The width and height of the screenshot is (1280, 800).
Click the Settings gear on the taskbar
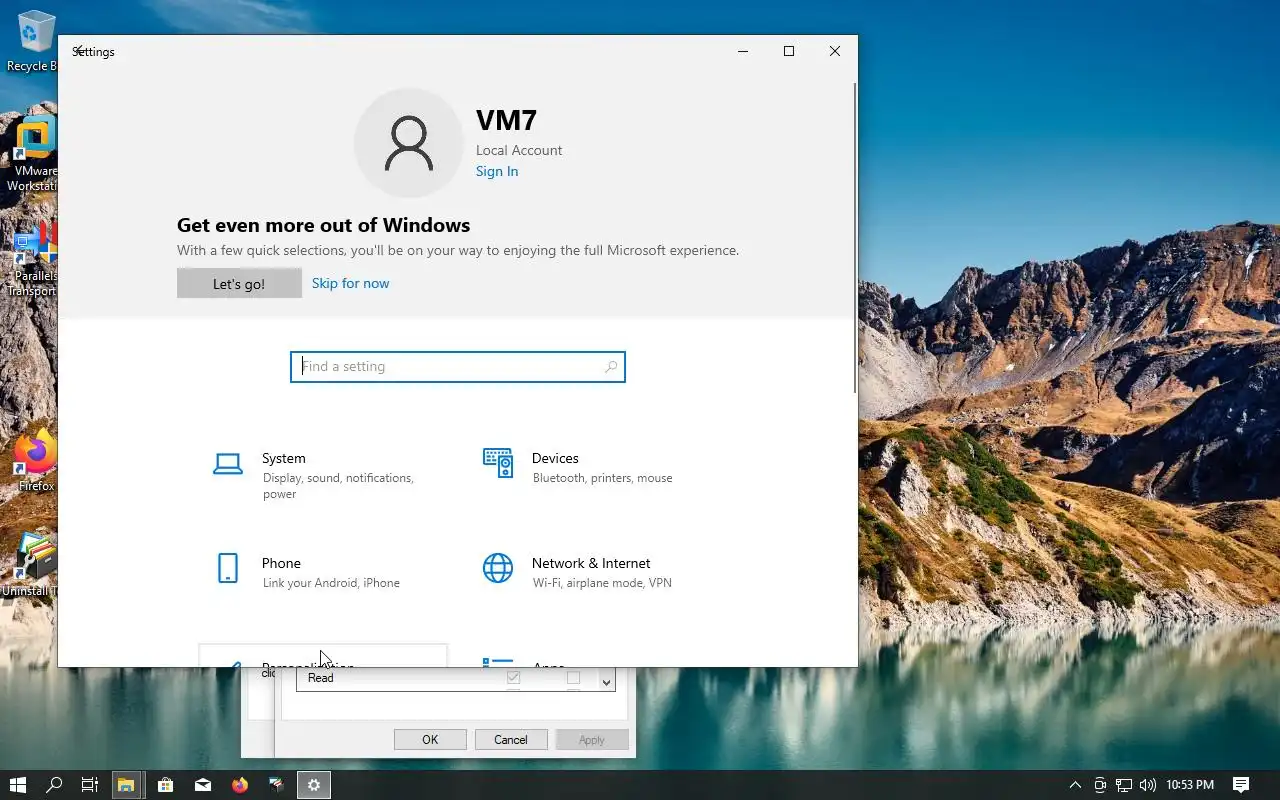click(313, 785)
